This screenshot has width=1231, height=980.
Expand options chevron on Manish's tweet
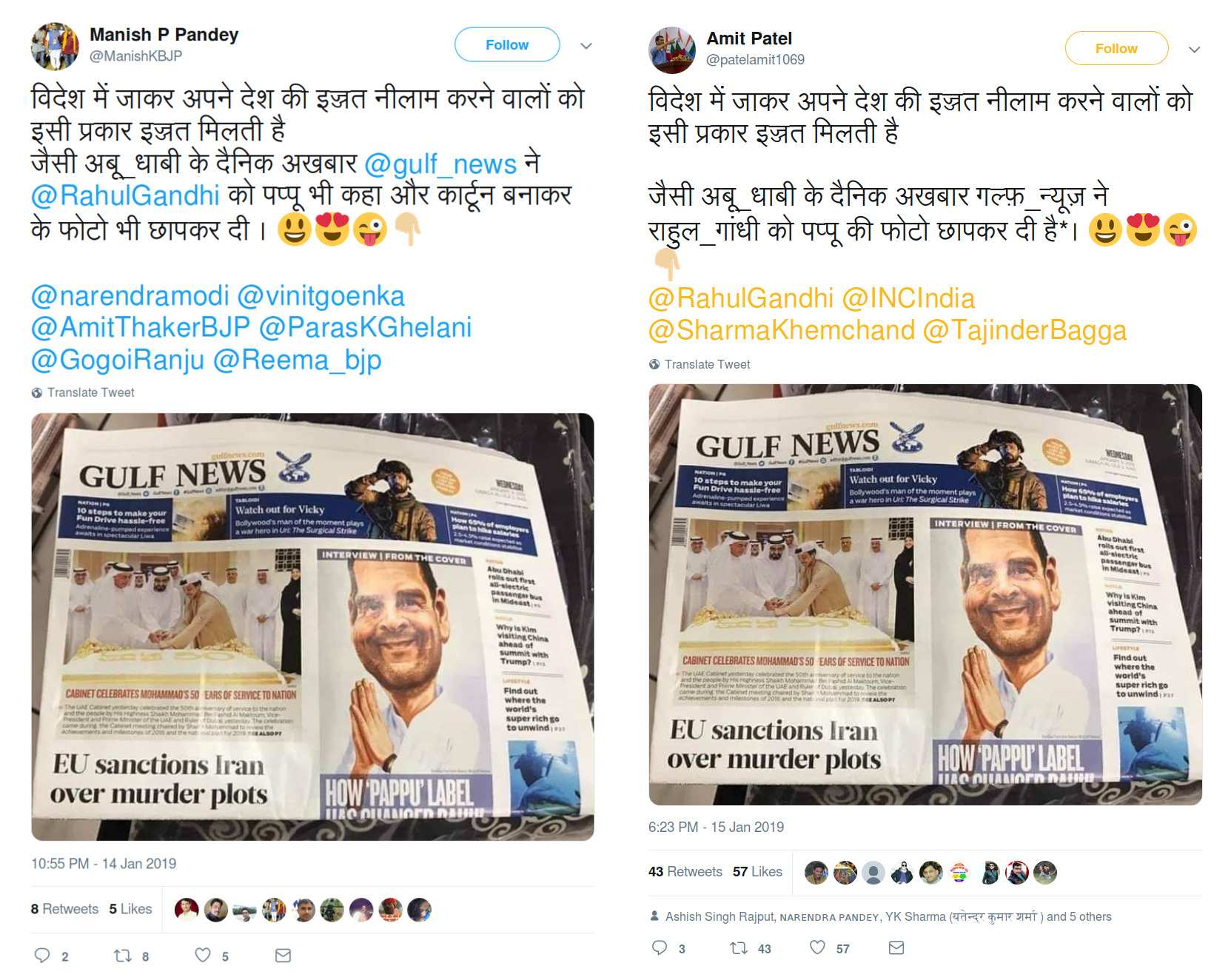(586, 46)
